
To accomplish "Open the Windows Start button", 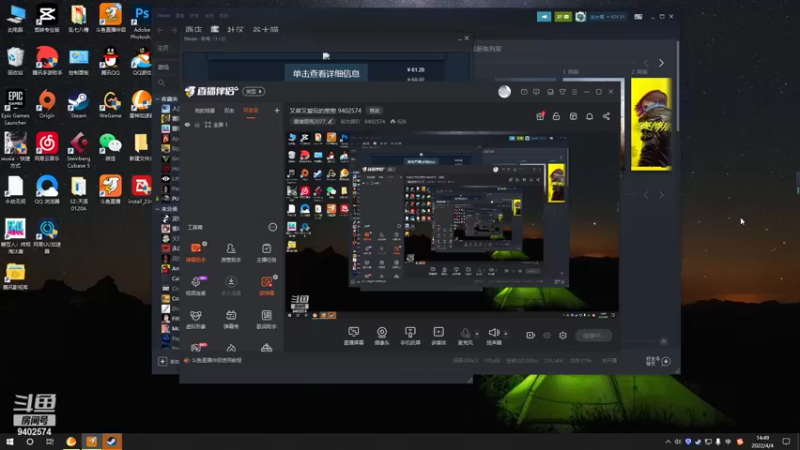I will [x=10, y=441].
